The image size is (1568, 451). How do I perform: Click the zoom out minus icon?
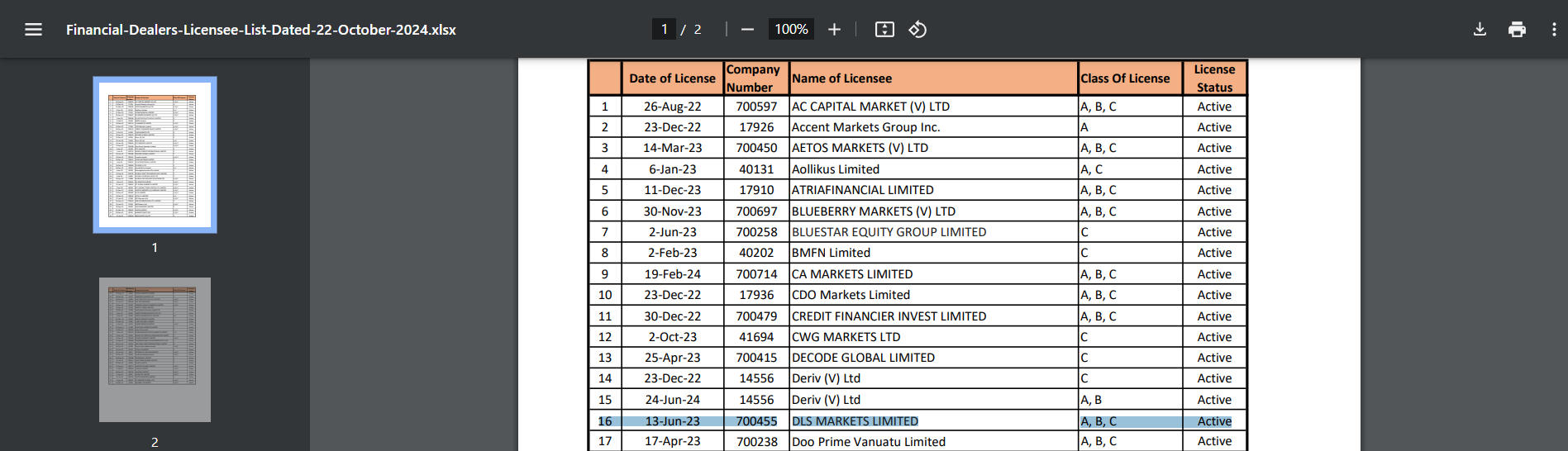747,30
